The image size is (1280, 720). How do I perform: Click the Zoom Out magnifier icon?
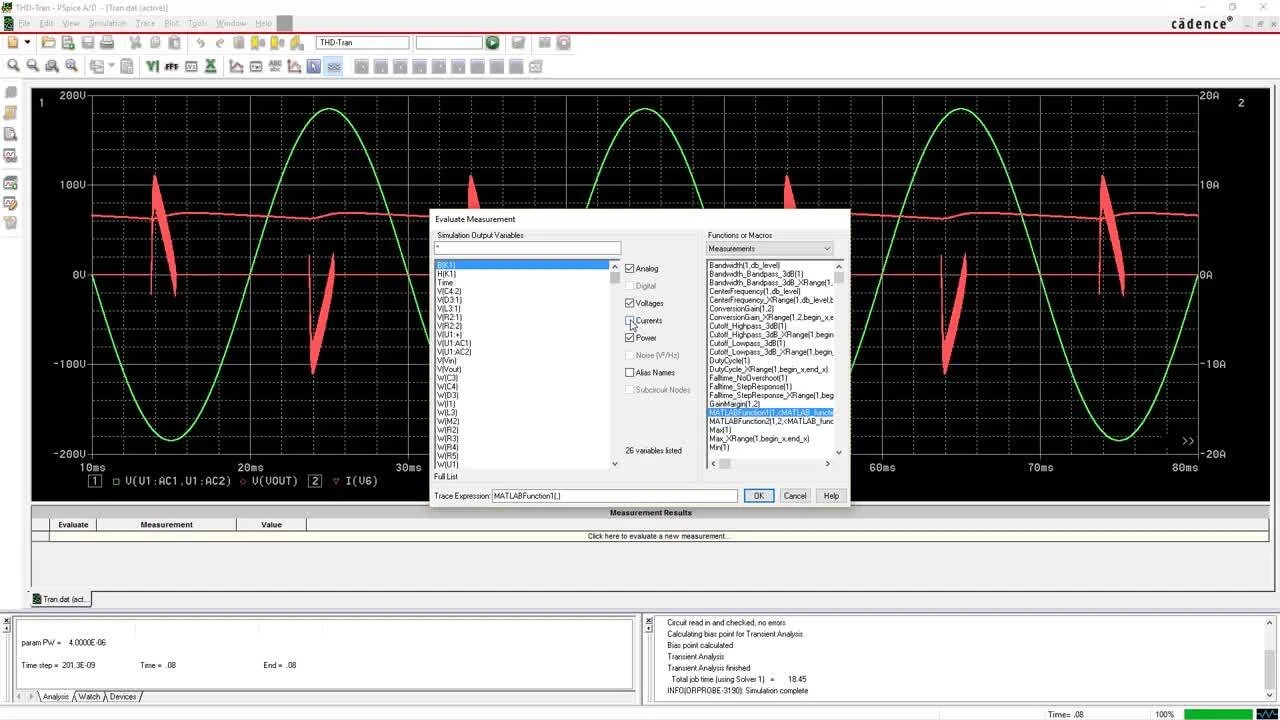point(33,66)
